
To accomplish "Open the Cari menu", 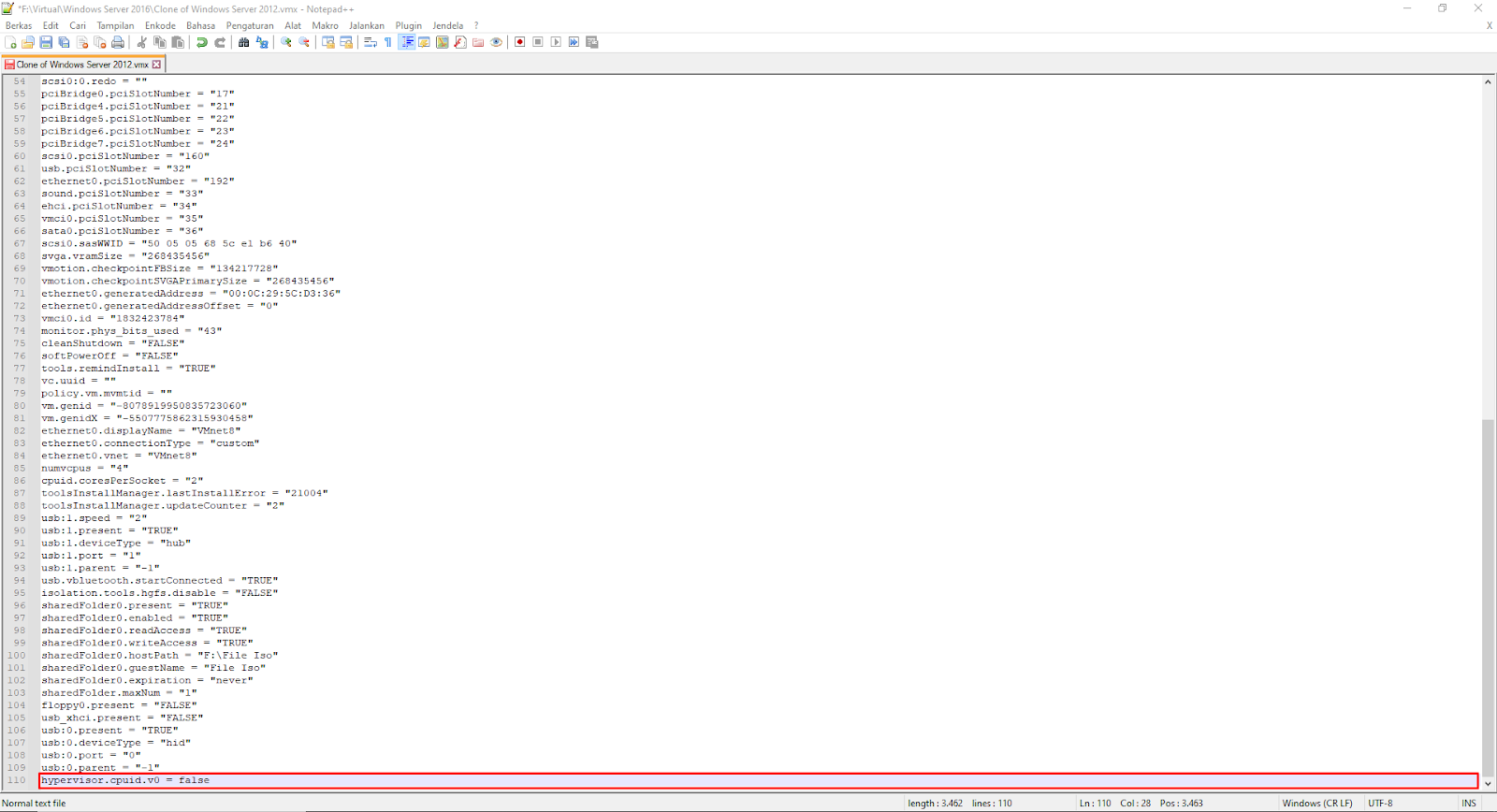I will 78,25.
